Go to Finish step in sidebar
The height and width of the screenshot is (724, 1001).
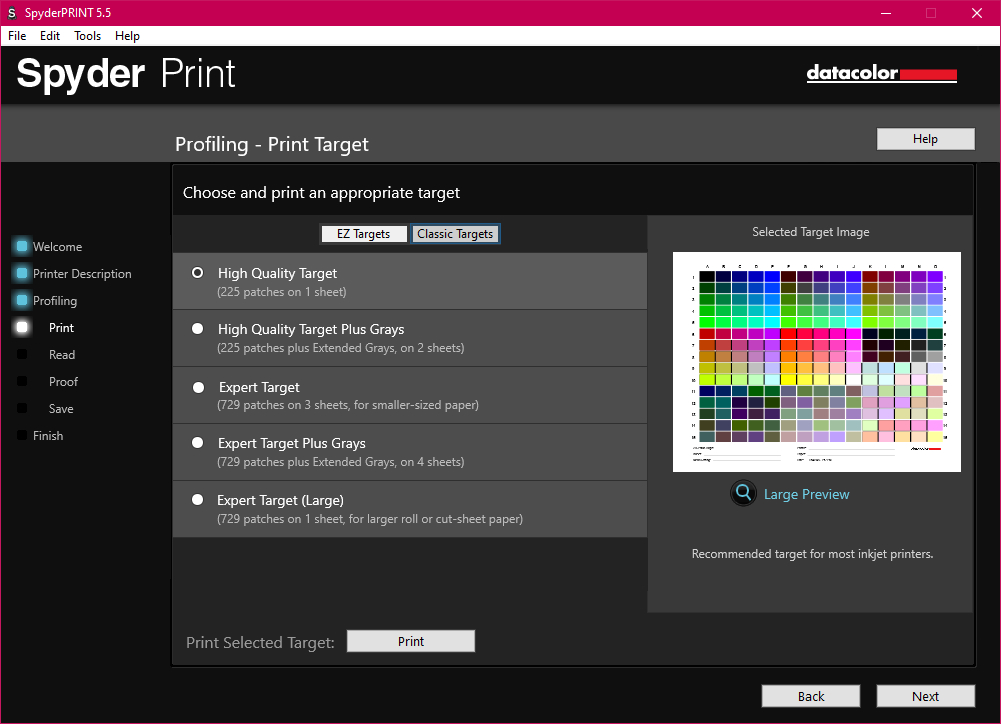48,435
